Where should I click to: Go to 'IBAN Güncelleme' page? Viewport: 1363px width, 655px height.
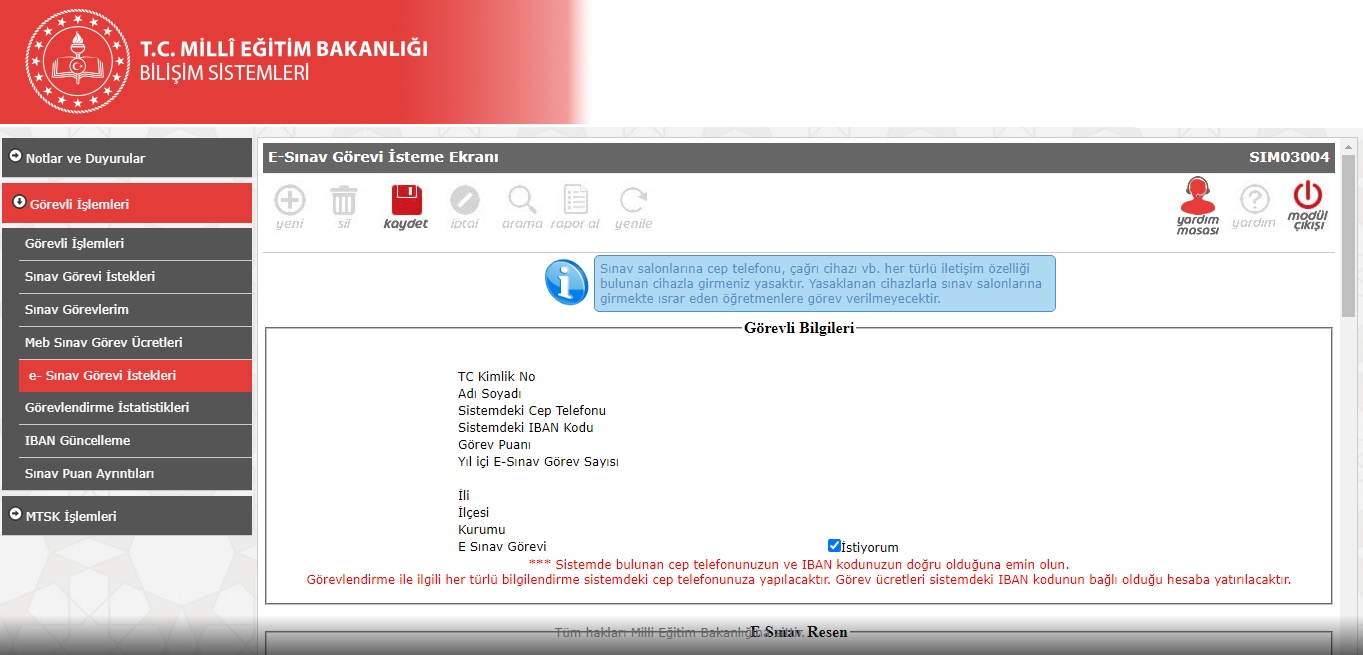point(78,440)
